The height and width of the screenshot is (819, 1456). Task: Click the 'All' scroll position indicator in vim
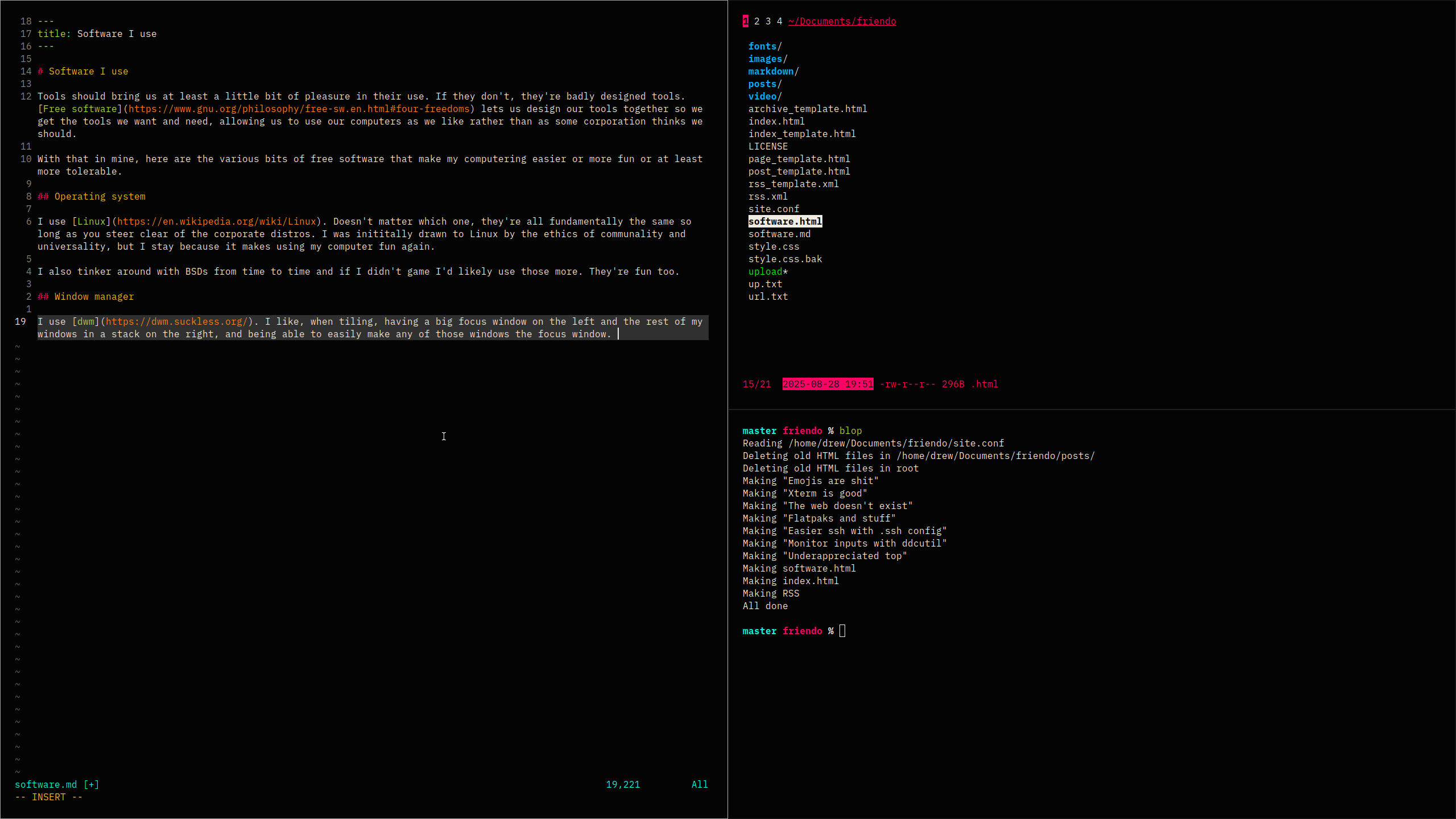tap(700, 784)
